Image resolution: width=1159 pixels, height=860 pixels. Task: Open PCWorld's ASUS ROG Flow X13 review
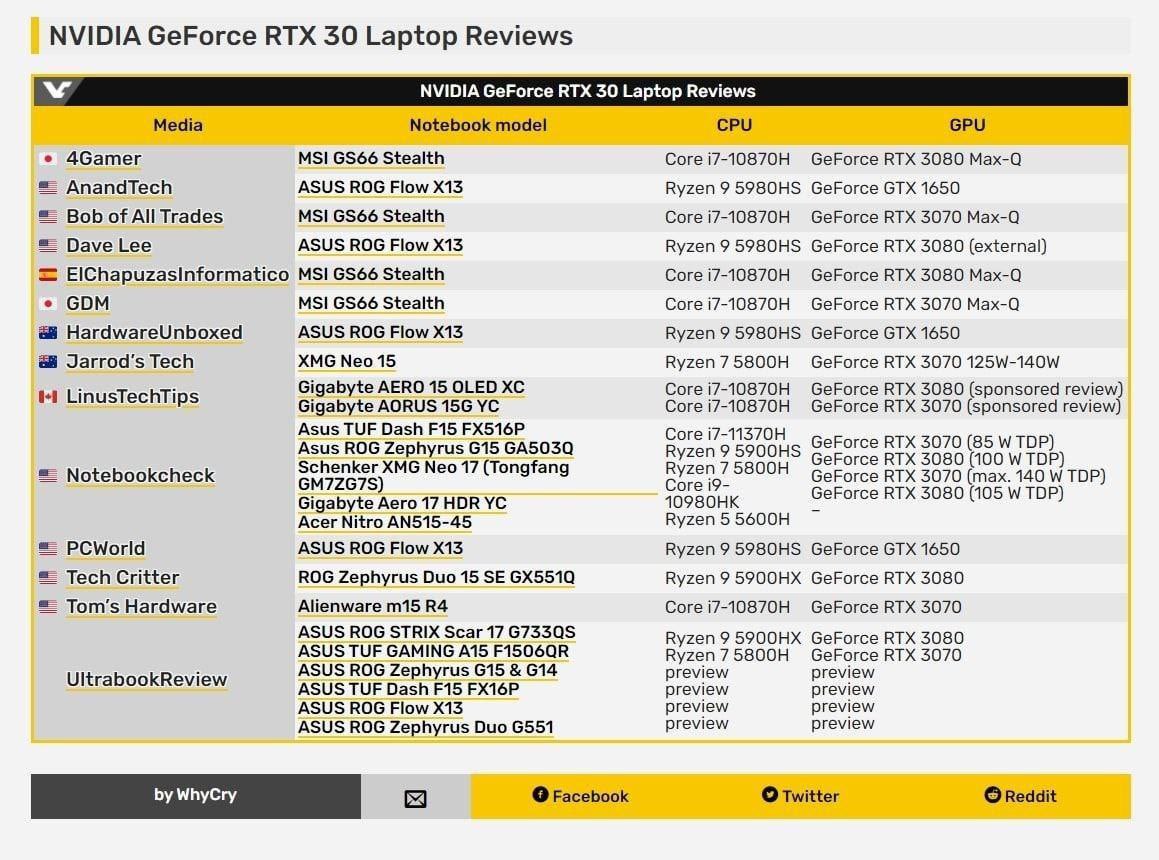[380, 549]
